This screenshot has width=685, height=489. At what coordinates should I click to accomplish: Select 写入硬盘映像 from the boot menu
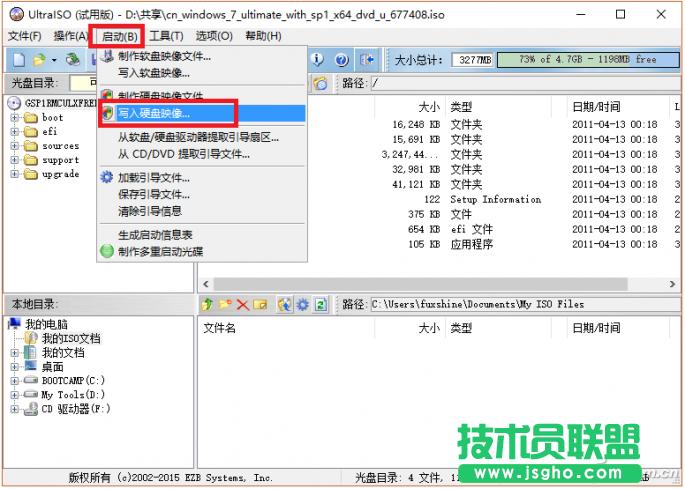pyautogui.click(x=154, y=114)
